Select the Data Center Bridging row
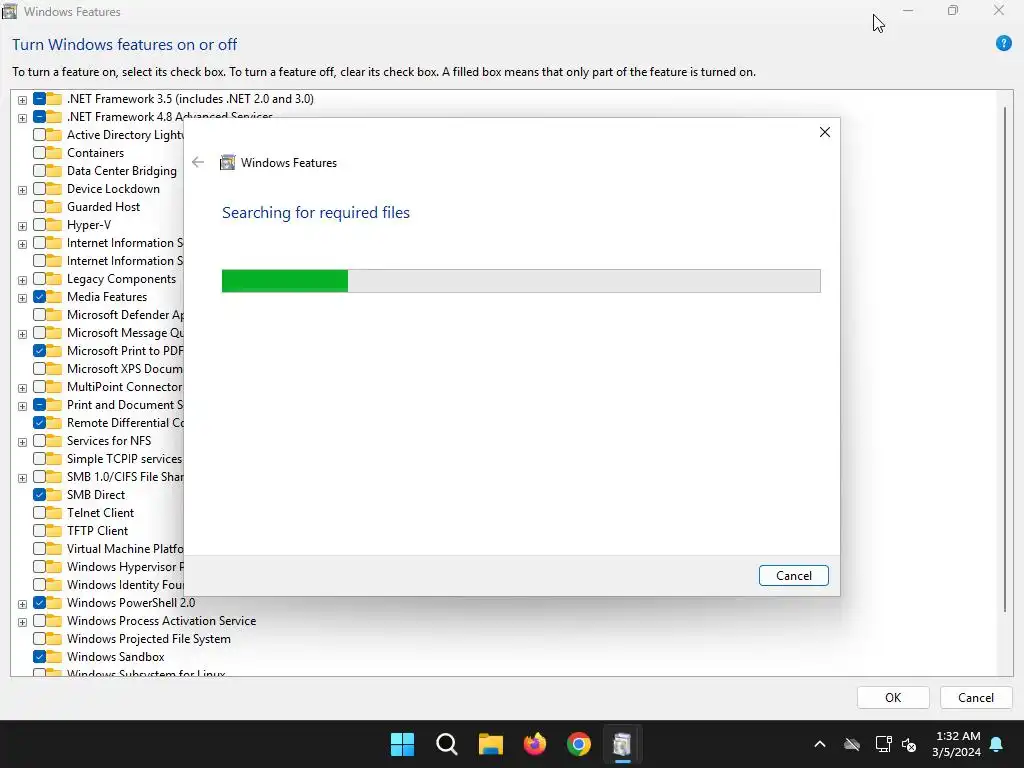This screenshot has height=768, width=1024. [x=121, y=171]
